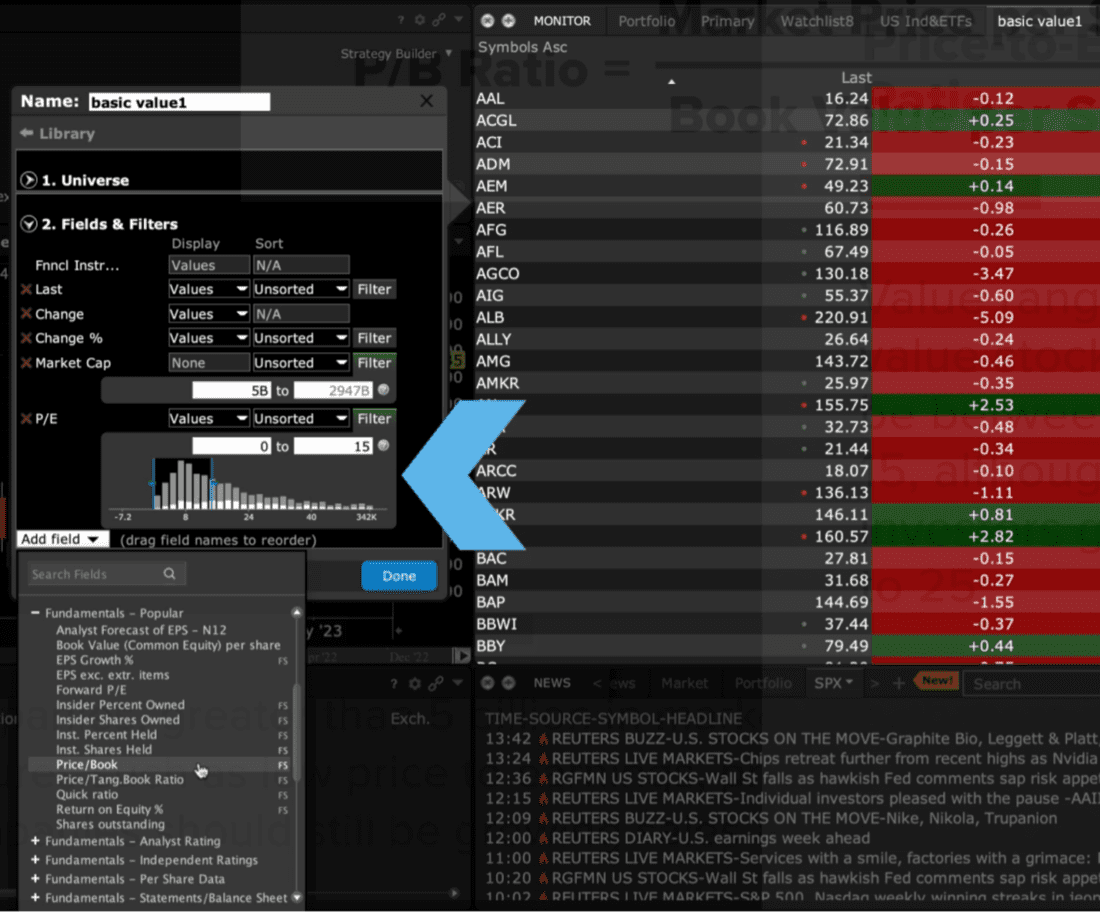Click the chain link icon in the news toolbar
1100x914 pixels.
tap(437, 684)
